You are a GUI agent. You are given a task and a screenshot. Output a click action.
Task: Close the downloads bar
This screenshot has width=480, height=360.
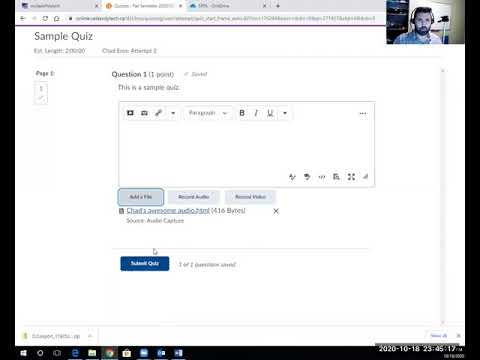pos(458,336)
